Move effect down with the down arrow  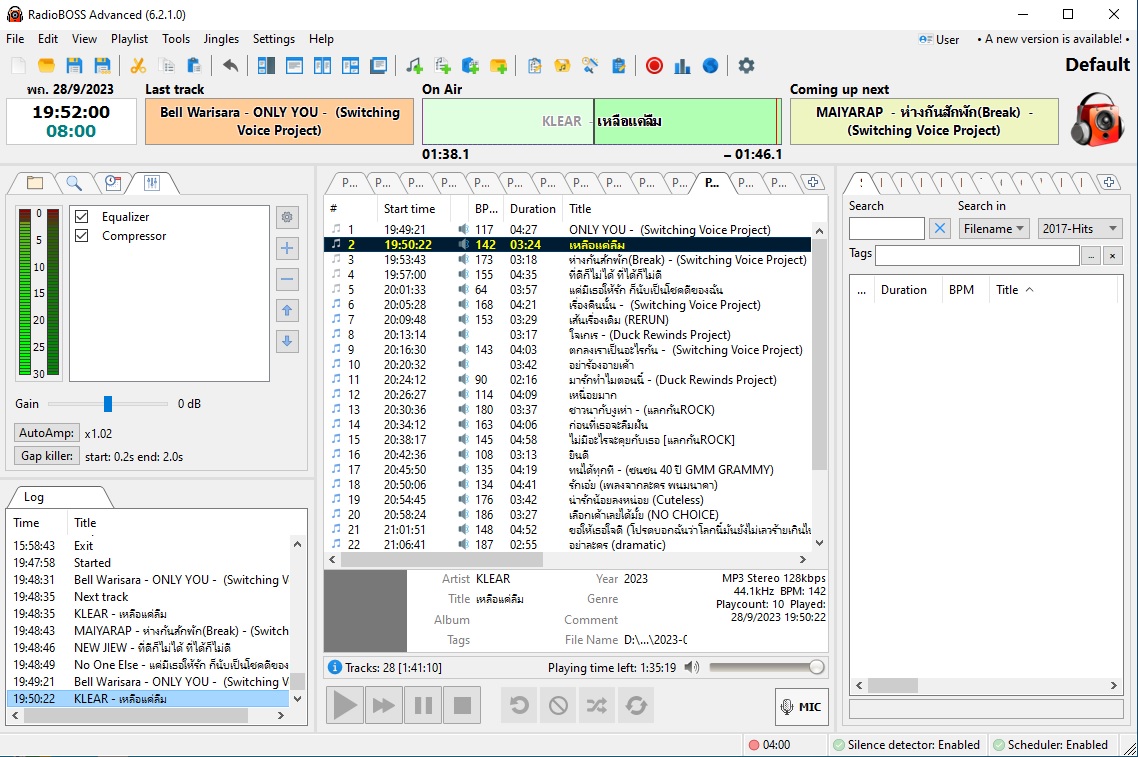coord(287,341)
